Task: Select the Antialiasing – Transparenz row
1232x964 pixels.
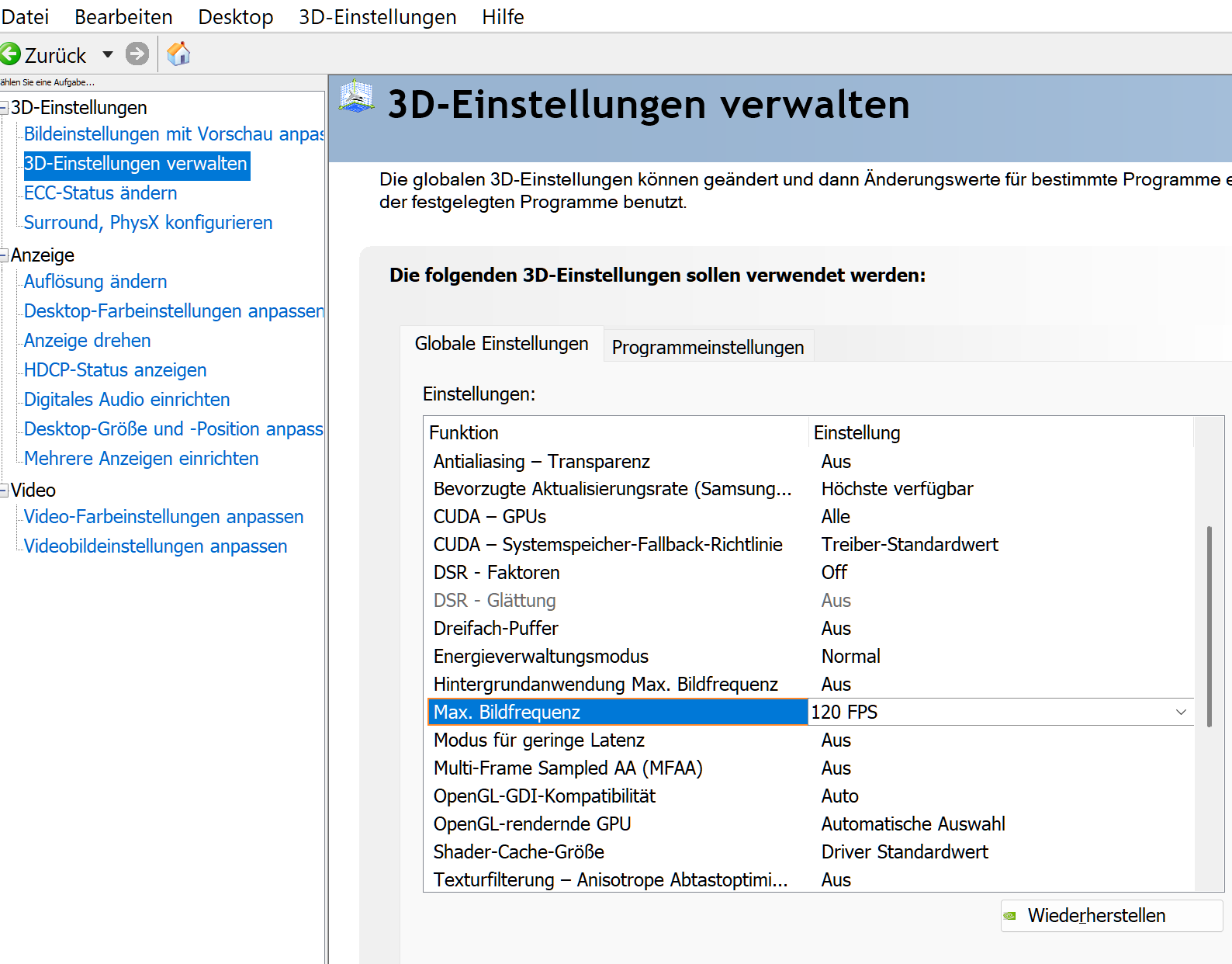Action: tap(809, 462)
